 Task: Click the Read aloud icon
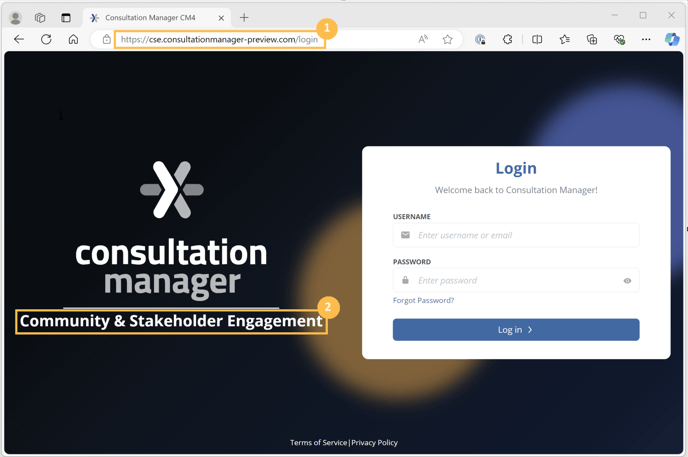(423, 39)
